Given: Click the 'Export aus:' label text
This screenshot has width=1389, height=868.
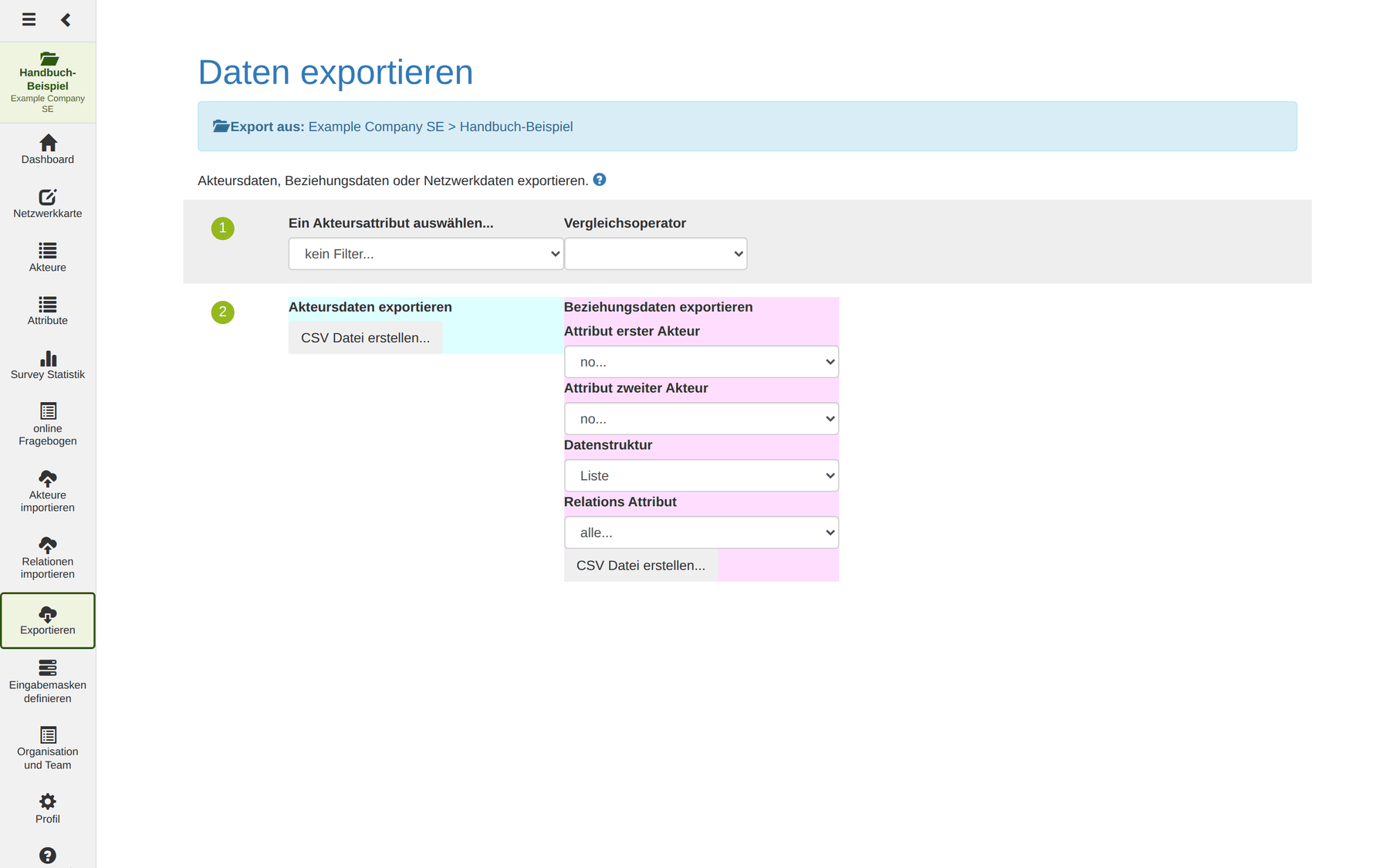Looking at the screenshot, I should click(x=267, y=127).
